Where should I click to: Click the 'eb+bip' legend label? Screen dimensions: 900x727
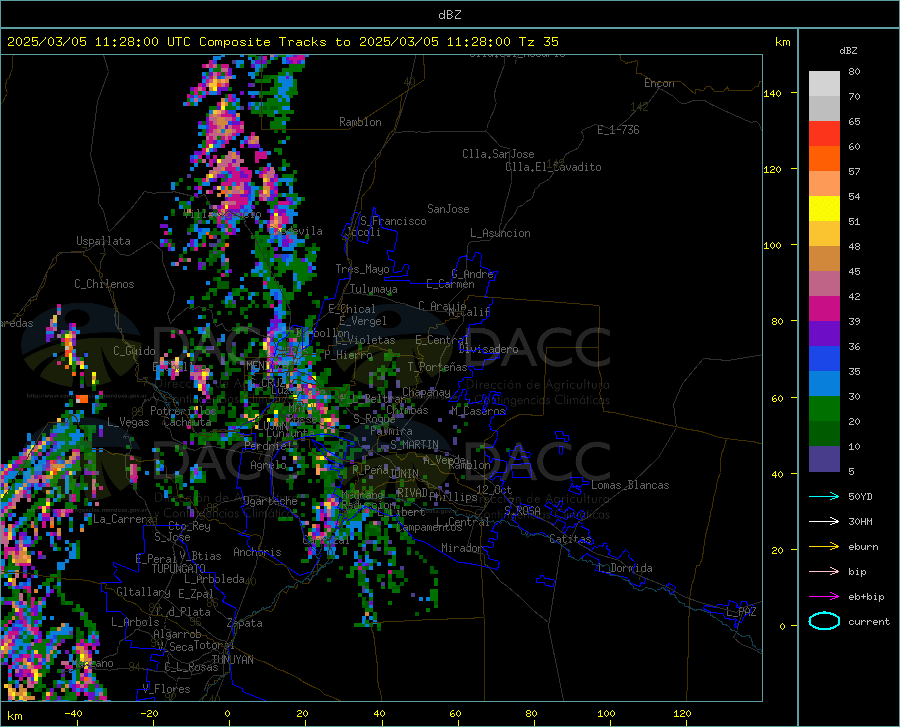(x=866, y=596)
